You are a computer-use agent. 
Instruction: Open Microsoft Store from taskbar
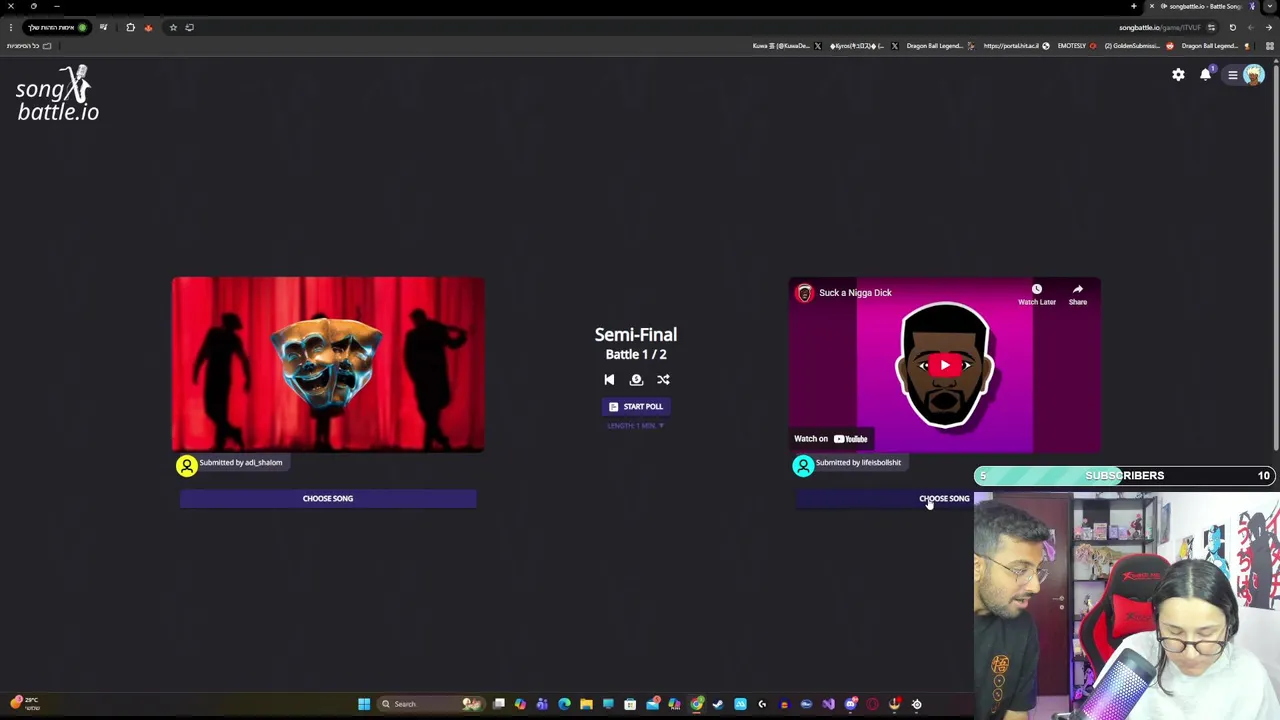(630, 704)
